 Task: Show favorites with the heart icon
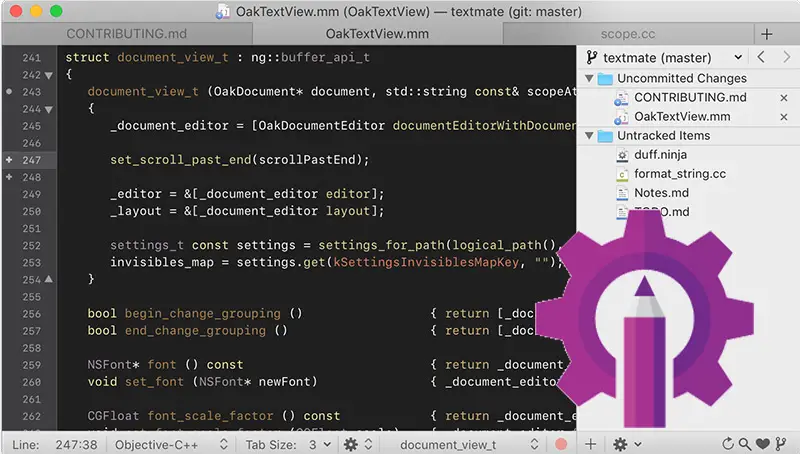click(763, 444)
